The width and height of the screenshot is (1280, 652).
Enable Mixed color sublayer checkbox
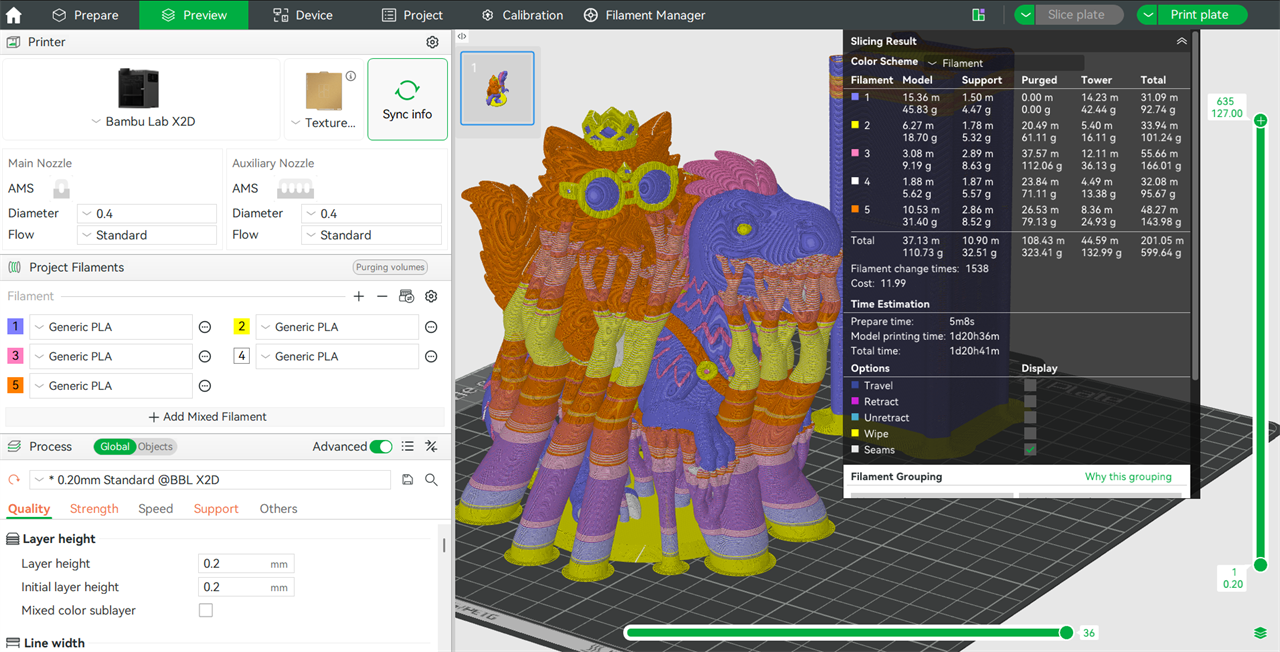pyautogui.click(x=206, y=610)
